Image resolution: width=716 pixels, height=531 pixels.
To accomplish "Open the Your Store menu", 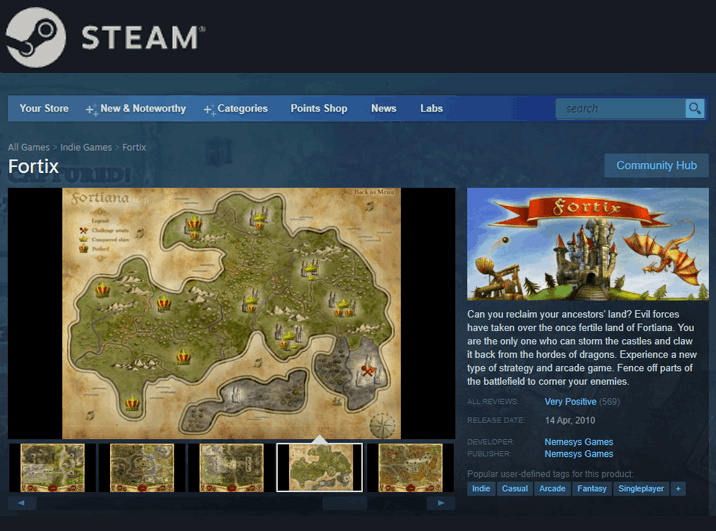I will pos(44,108).
